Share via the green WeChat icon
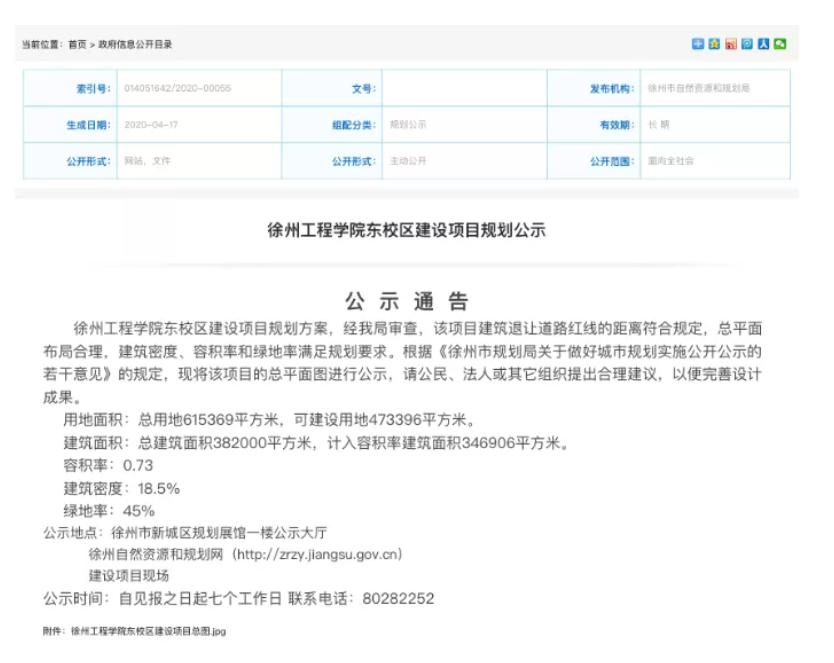This screenshot has width=834, height=663. click(x=780, y=44)
